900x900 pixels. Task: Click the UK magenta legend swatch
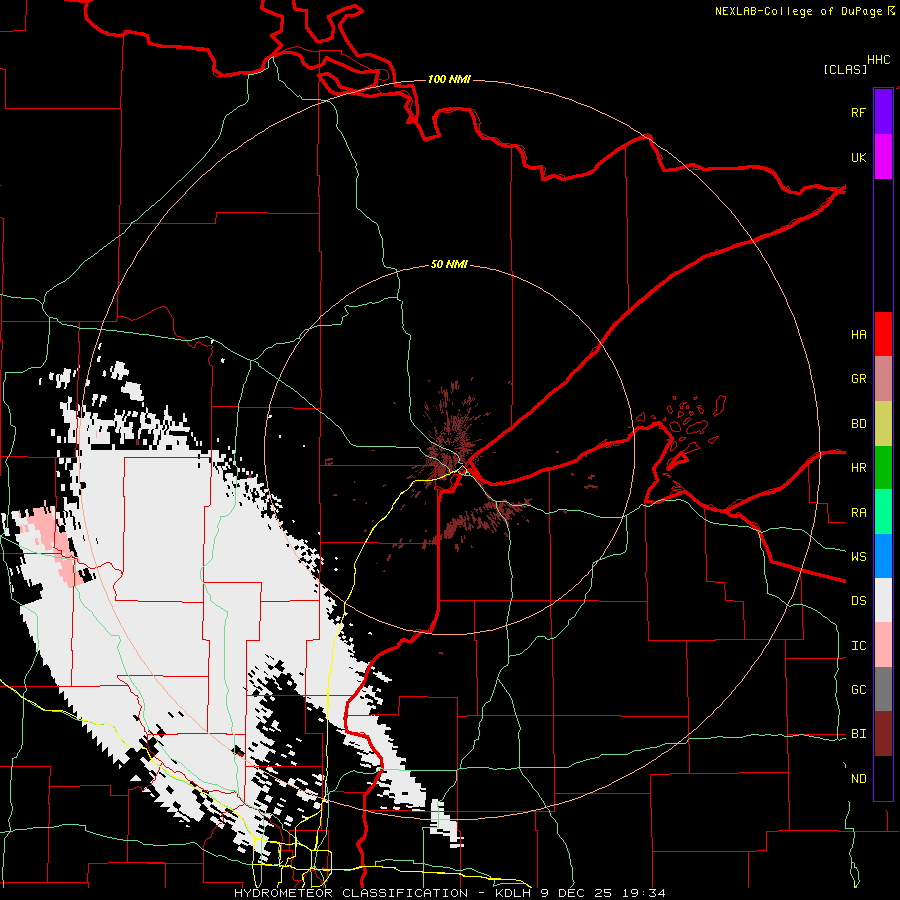(x=883, y=157)
